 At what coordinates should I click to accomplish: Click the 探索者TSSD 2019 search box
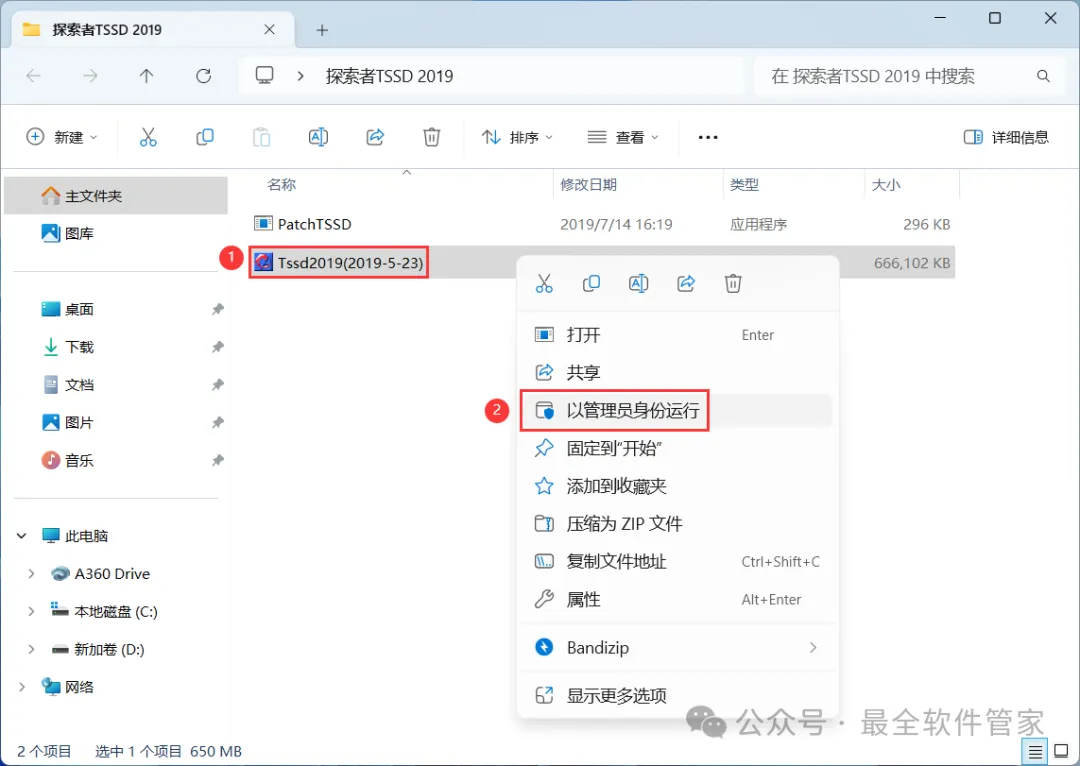(908, 76)
